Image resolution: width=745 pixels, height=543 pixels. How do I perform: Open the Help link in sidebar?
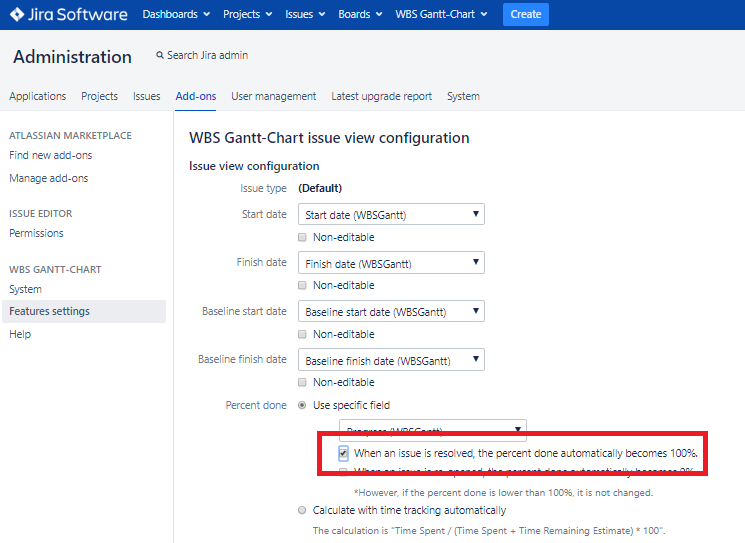(x=20, y=334)
